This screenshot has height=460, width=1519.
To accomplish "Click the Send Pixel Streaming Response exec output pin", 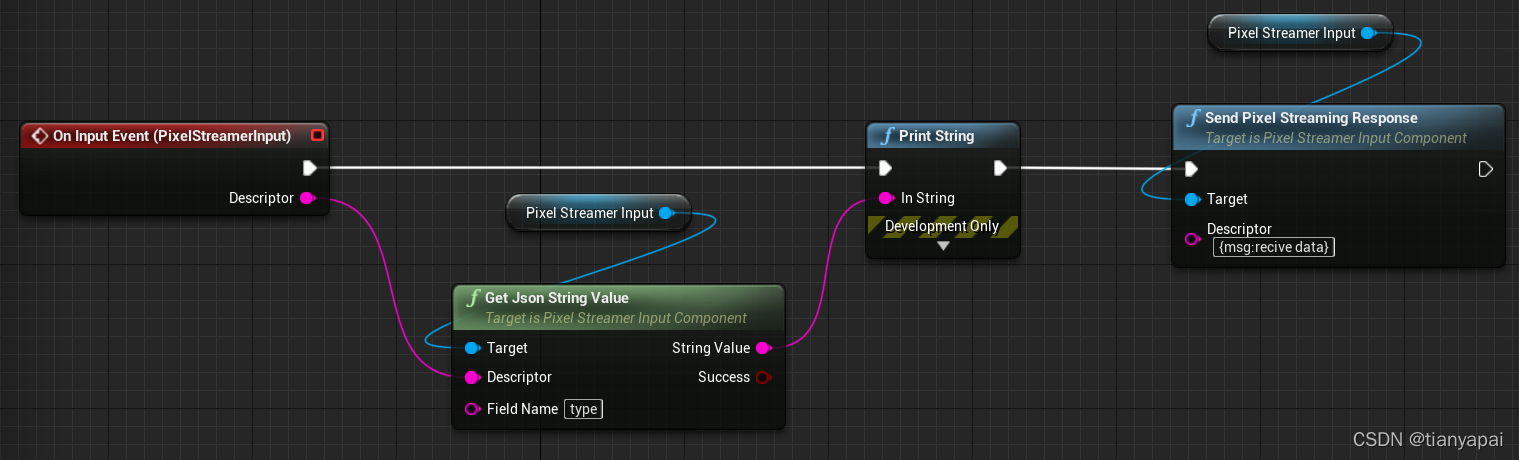I will click(1486, 168).
